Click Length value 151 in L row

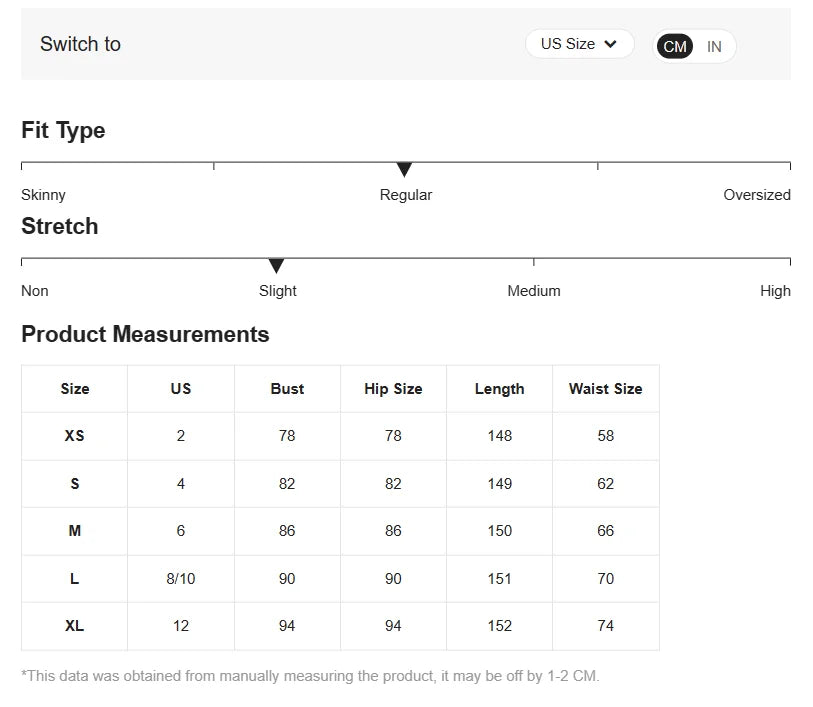[x=499, y=578]
